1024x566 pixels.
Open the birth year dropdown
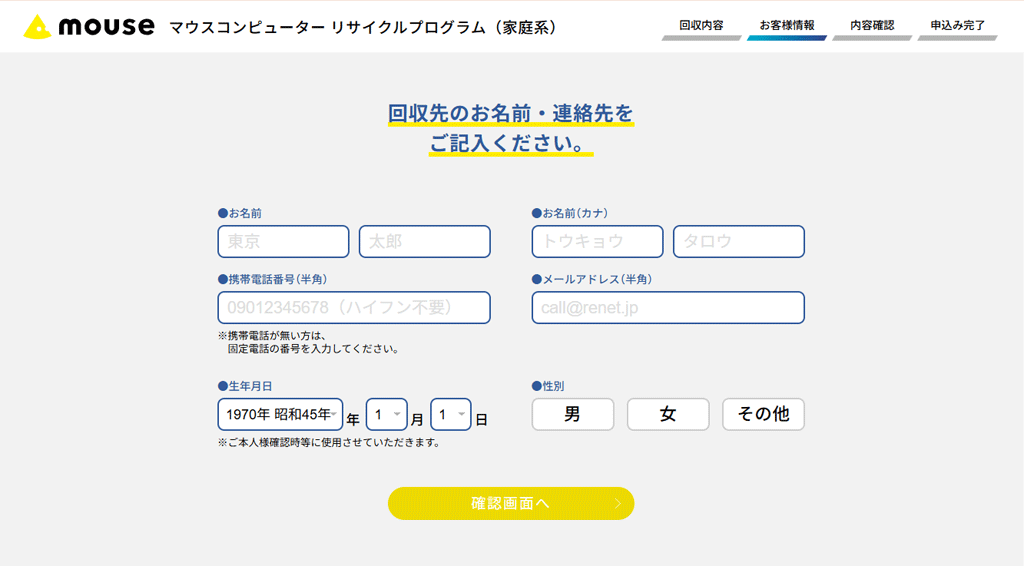[280, 414]
